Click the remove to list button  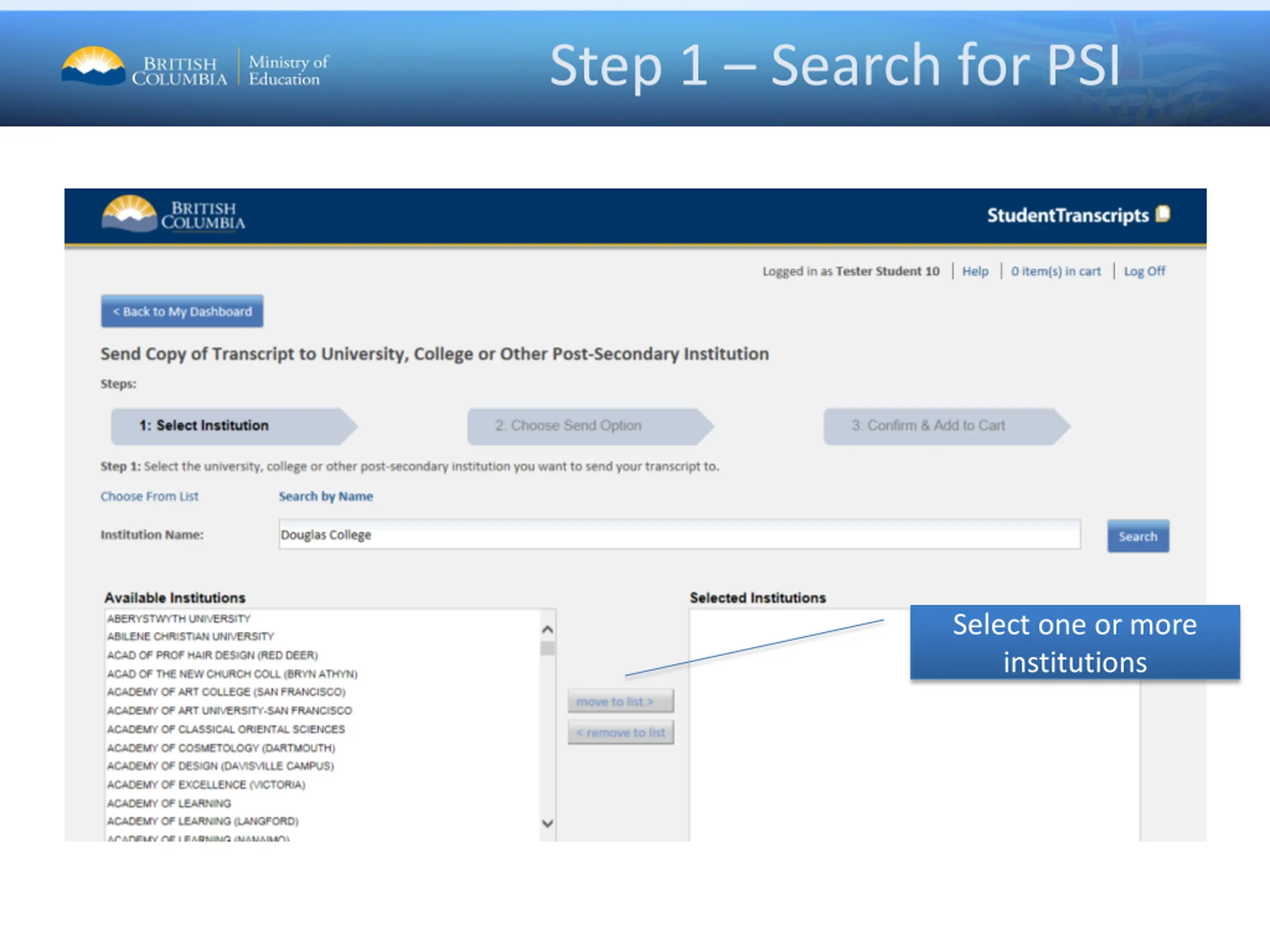[x=620, y=732]
